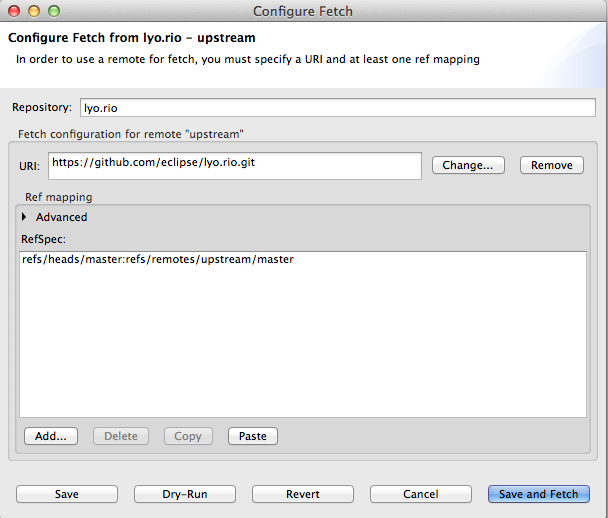Viewport: 608px width, 518px height.
Task: Cancel the Configure Fetch dialog
Action: (421, 494)
